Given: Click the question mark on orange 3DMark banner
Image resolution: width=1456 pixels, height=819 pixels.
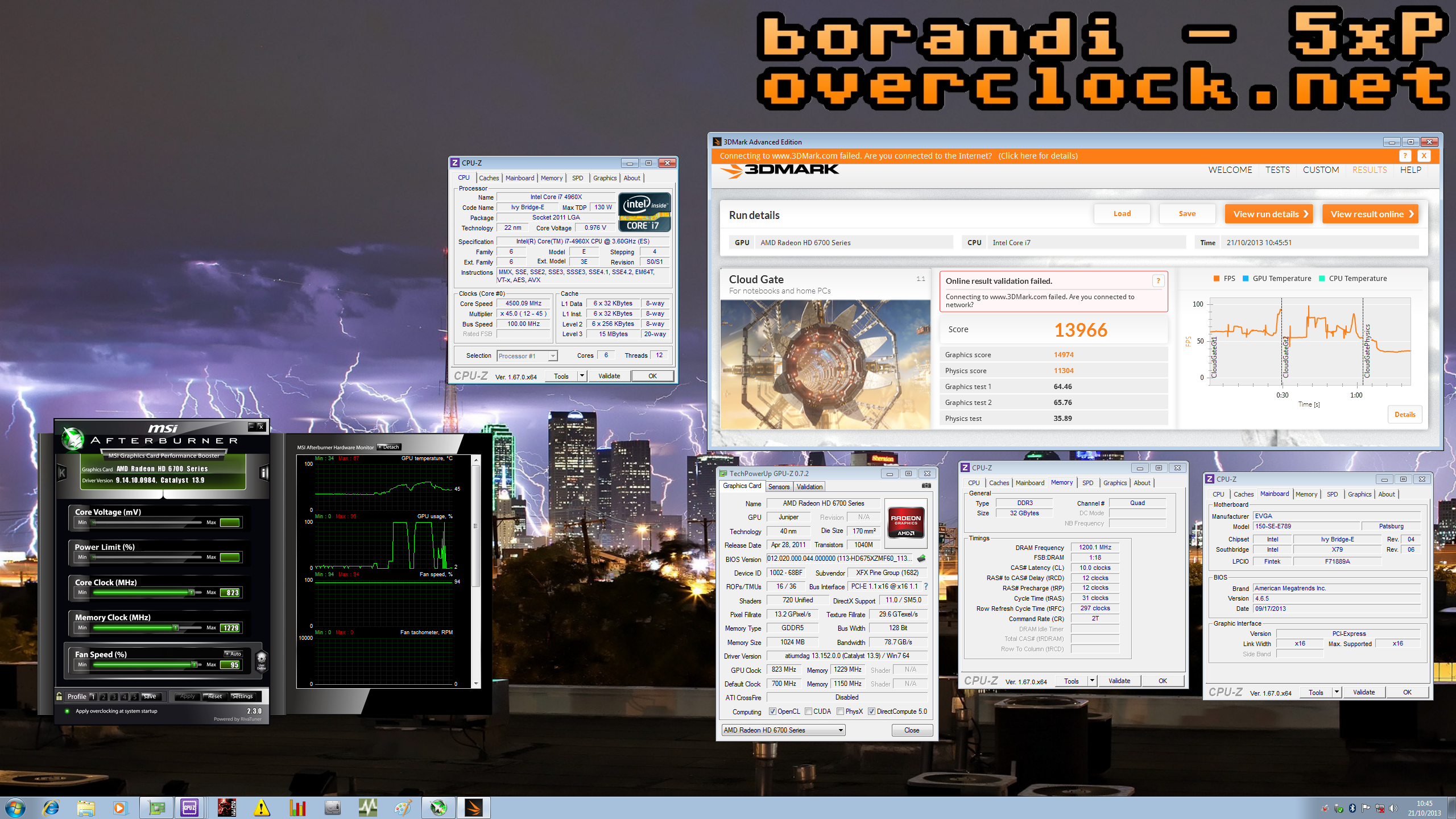Looking at the screenshot, I should click(1405, 156).
